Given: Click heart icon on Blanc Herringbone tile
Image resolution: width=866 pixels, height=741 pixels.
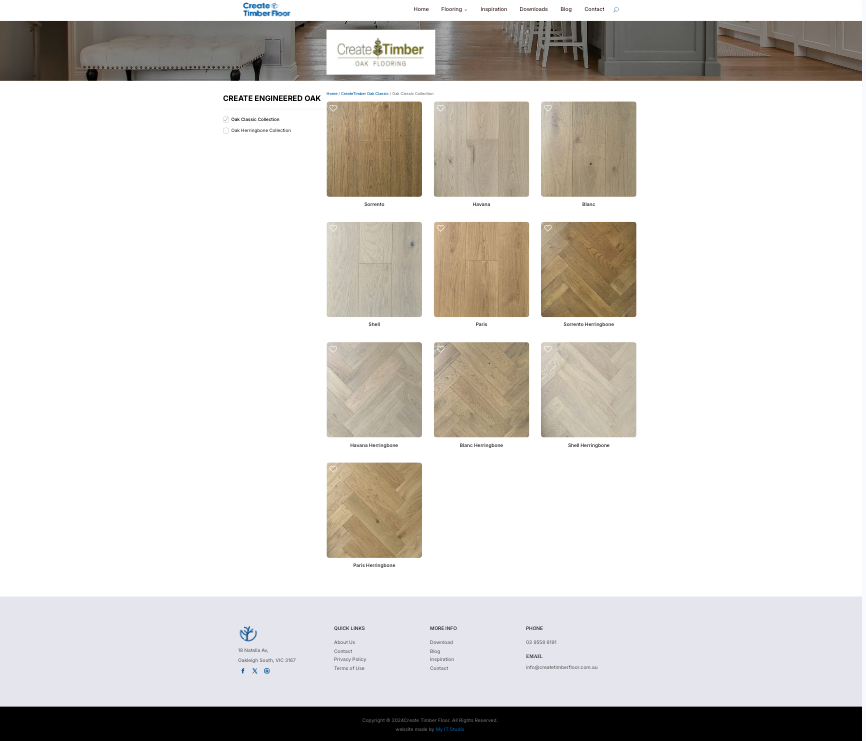Looking at the screenshot, I should 441,349.
